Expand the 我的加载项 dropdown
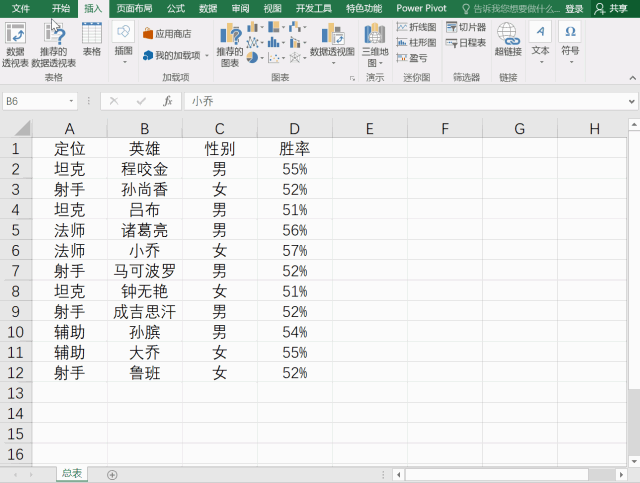The height and width of the screenshot is (483, 640). pos(207,56)
